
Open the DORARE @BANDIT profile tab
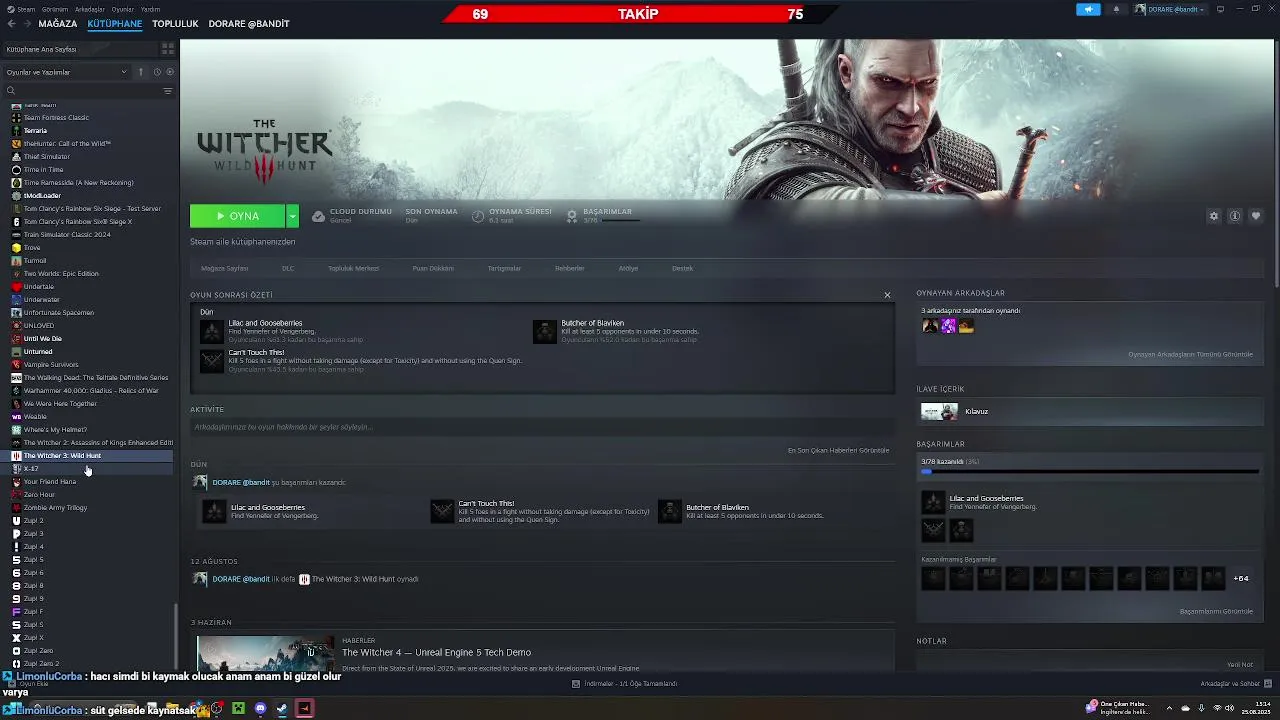coord(249,23)
